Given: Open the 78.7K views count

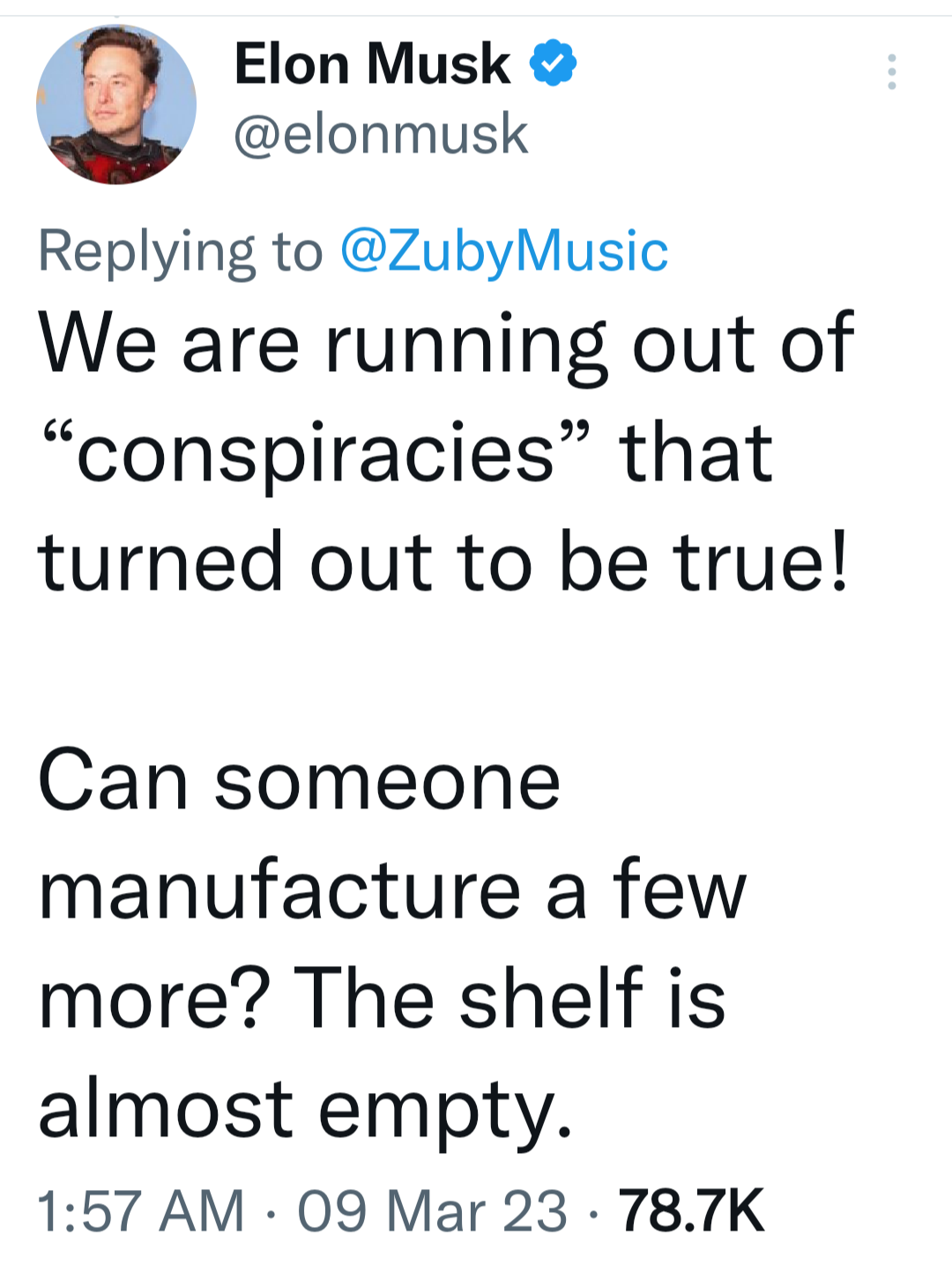Looking at the screenshot, I should [691, 1210].
